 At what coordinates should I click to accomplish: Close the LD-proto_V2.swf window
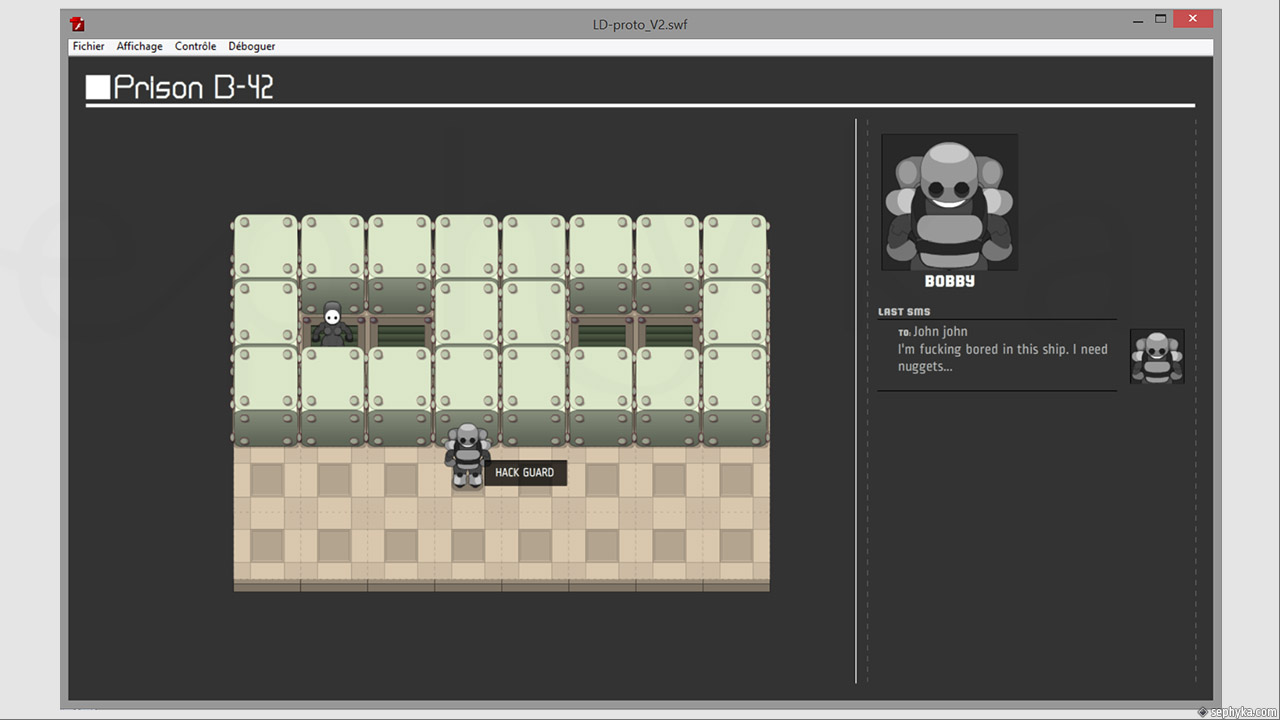click(1193, 19)
